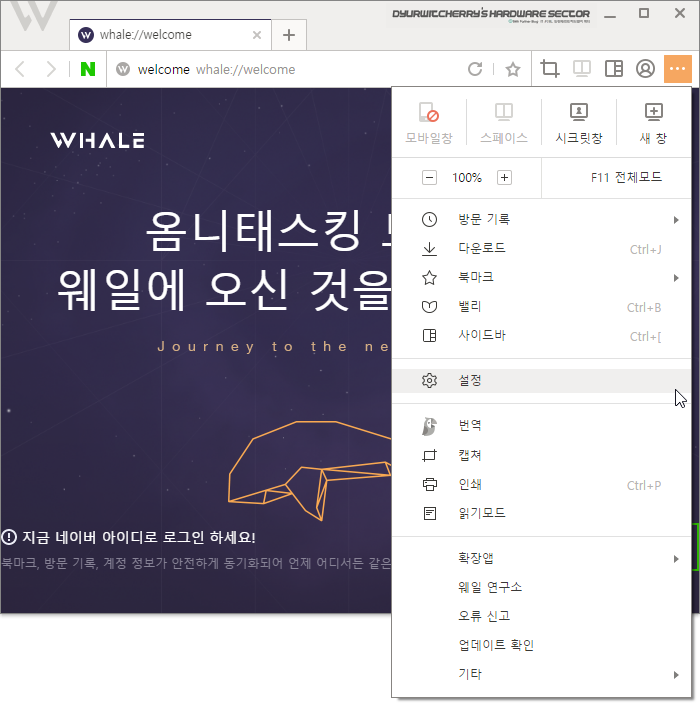Viewport: 700px width, 707px height.
Task: Open 모바일창 mobile window icon
Action: tap(429, 123)
